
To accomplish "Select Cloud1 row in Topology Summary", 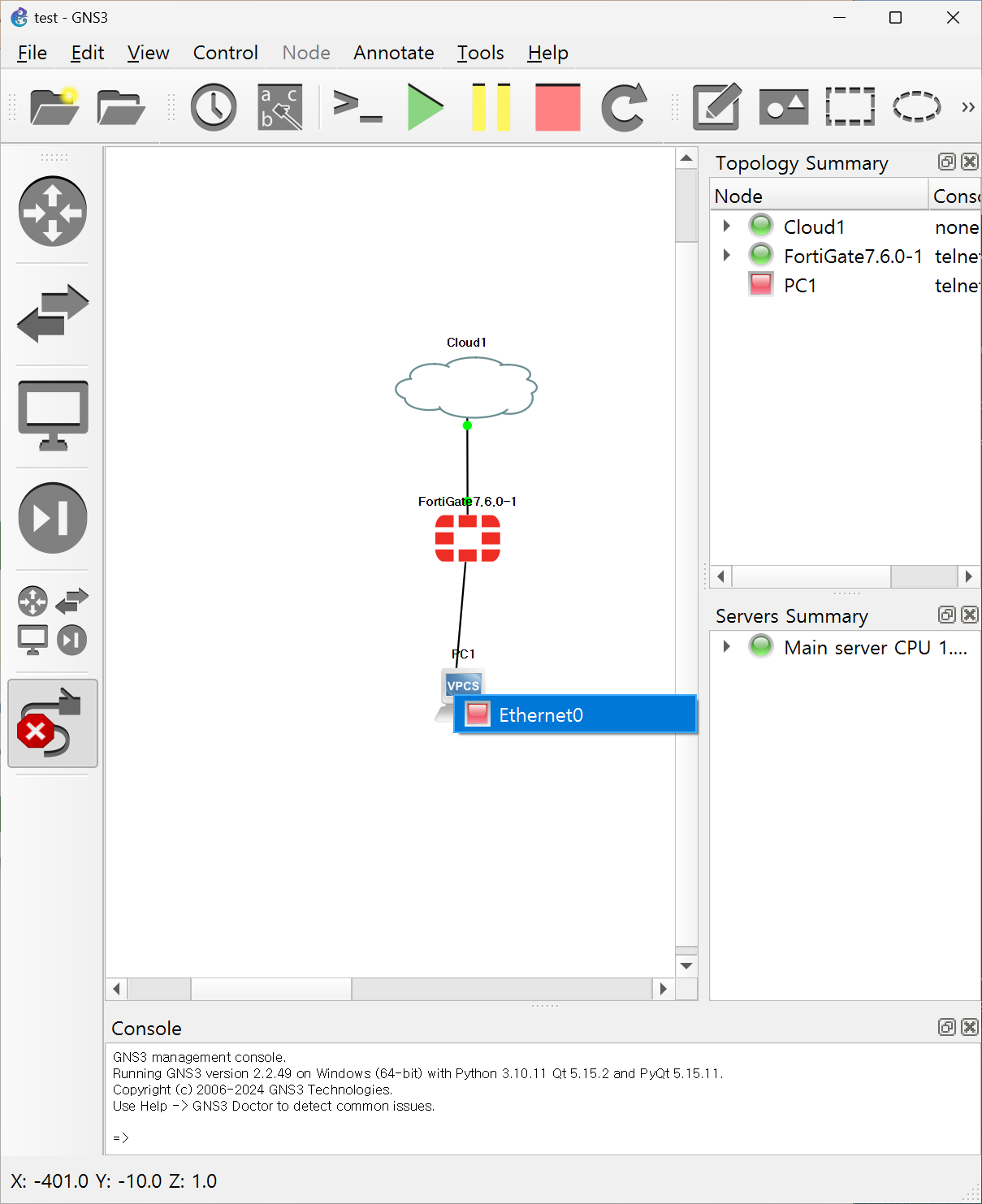I will click(x=846, y=227).
